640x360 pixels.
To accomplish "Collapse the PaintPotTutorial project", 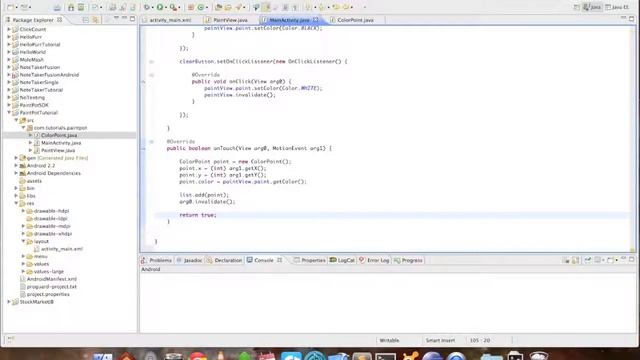I will point(9,112).
